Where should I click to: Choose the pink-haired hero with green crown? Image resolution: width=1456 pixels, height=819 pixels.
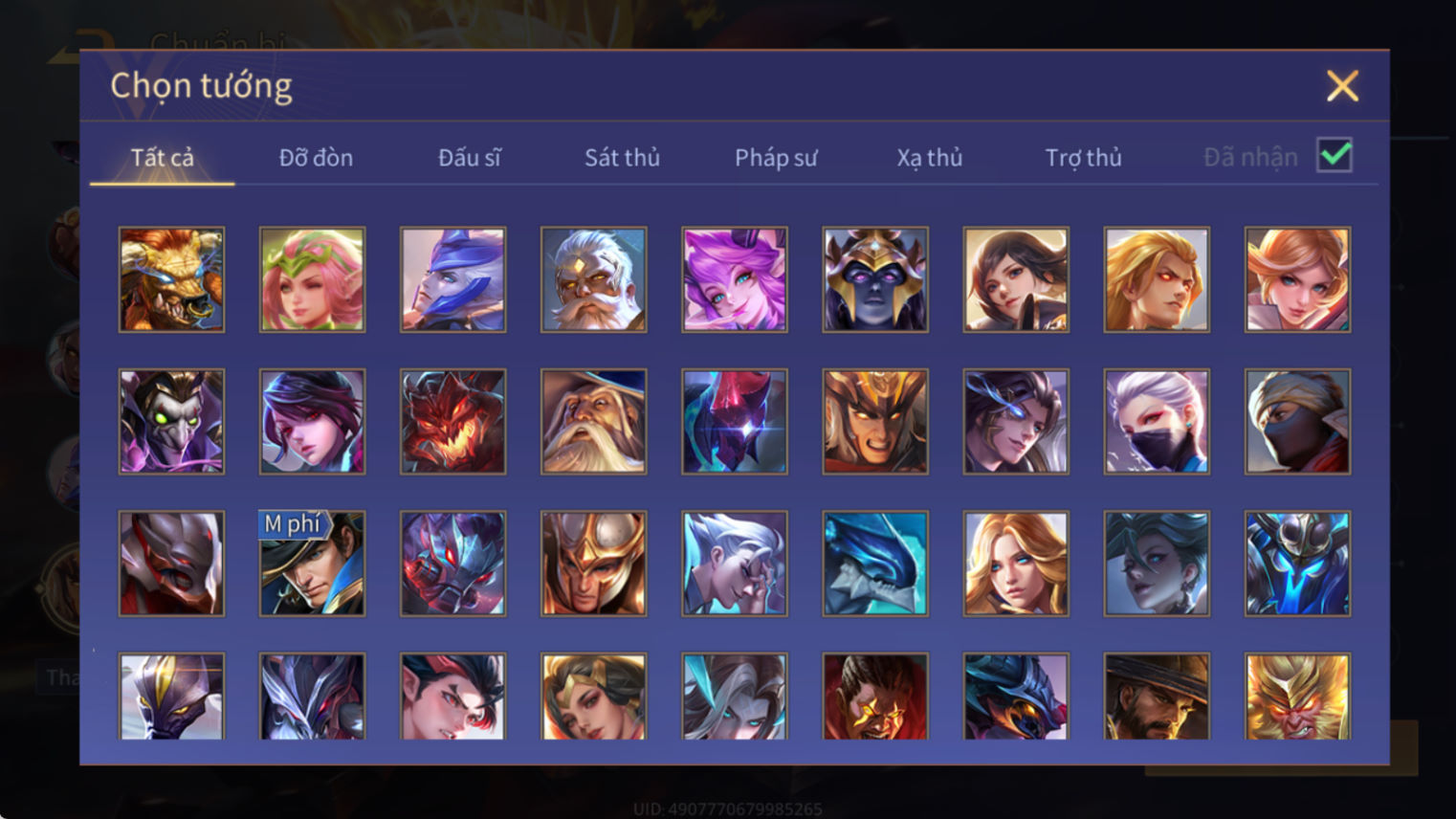(312, 279)
